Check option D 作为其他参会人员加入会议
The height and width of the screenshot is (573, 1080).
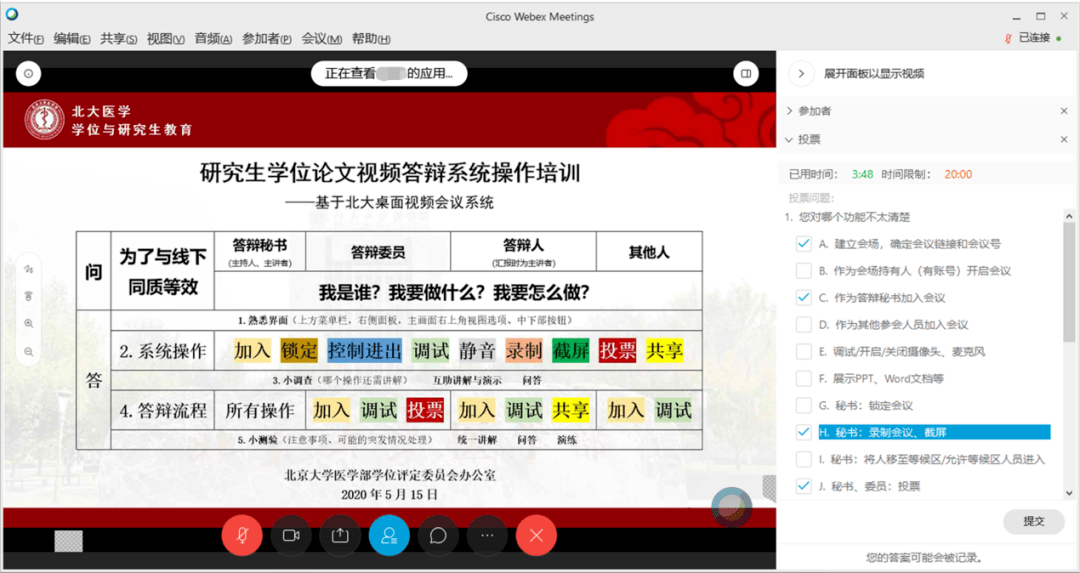(x=803, y=324)
